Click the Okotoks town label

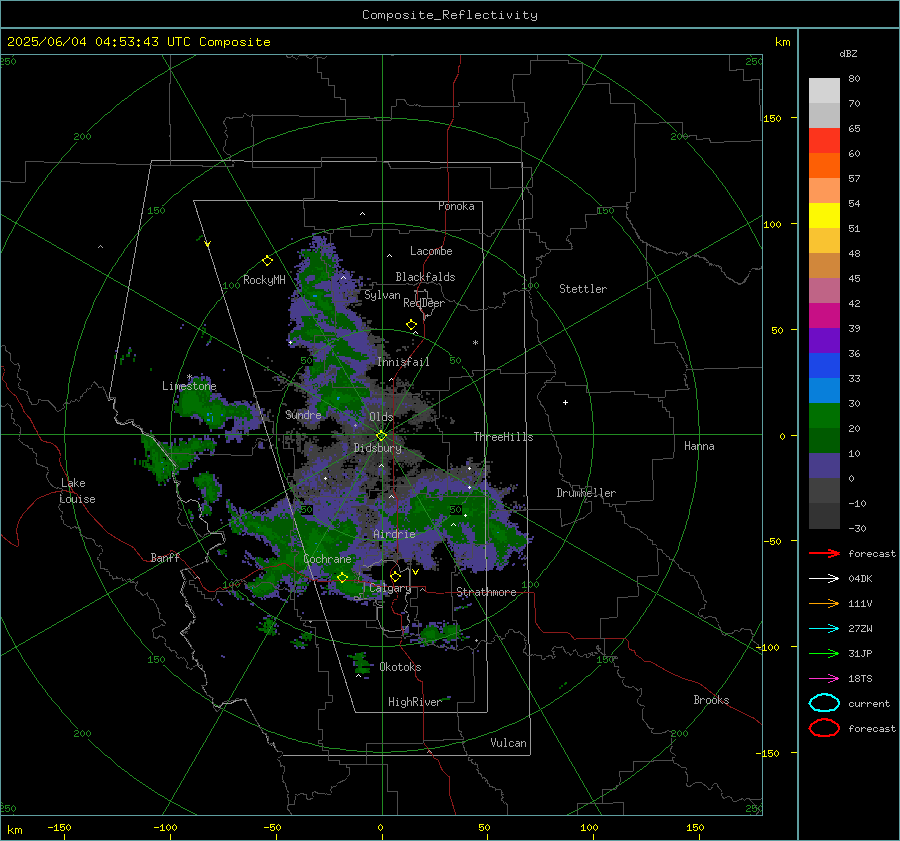click(400, 667)
